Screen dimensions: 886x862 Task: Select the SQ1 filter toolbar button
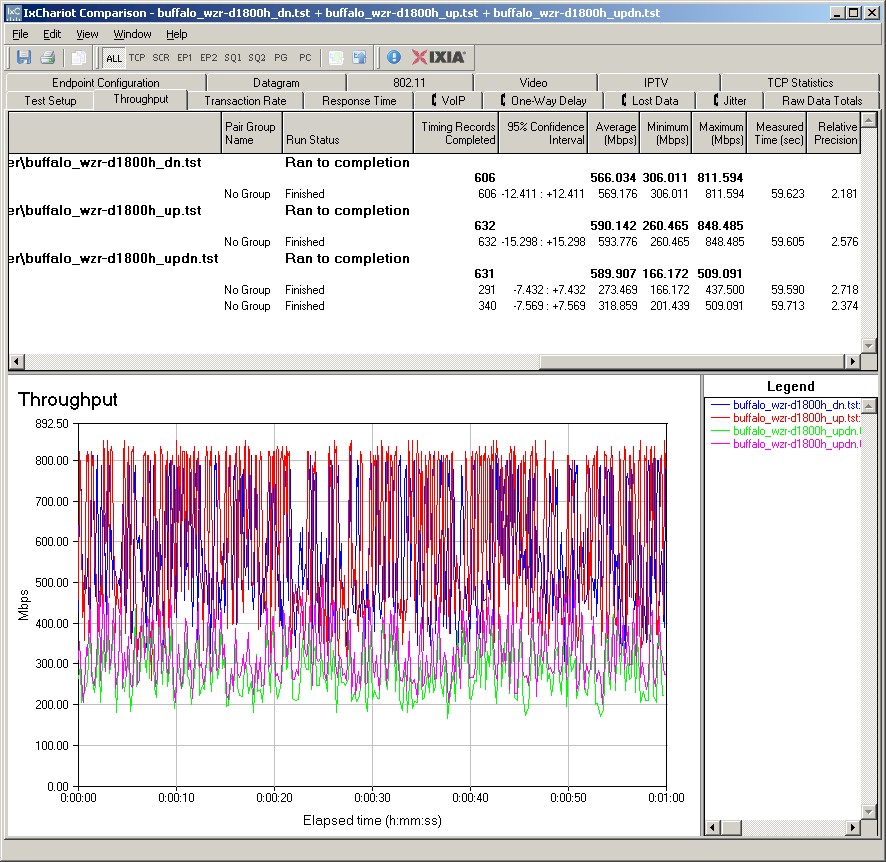[x=233, y=58]
